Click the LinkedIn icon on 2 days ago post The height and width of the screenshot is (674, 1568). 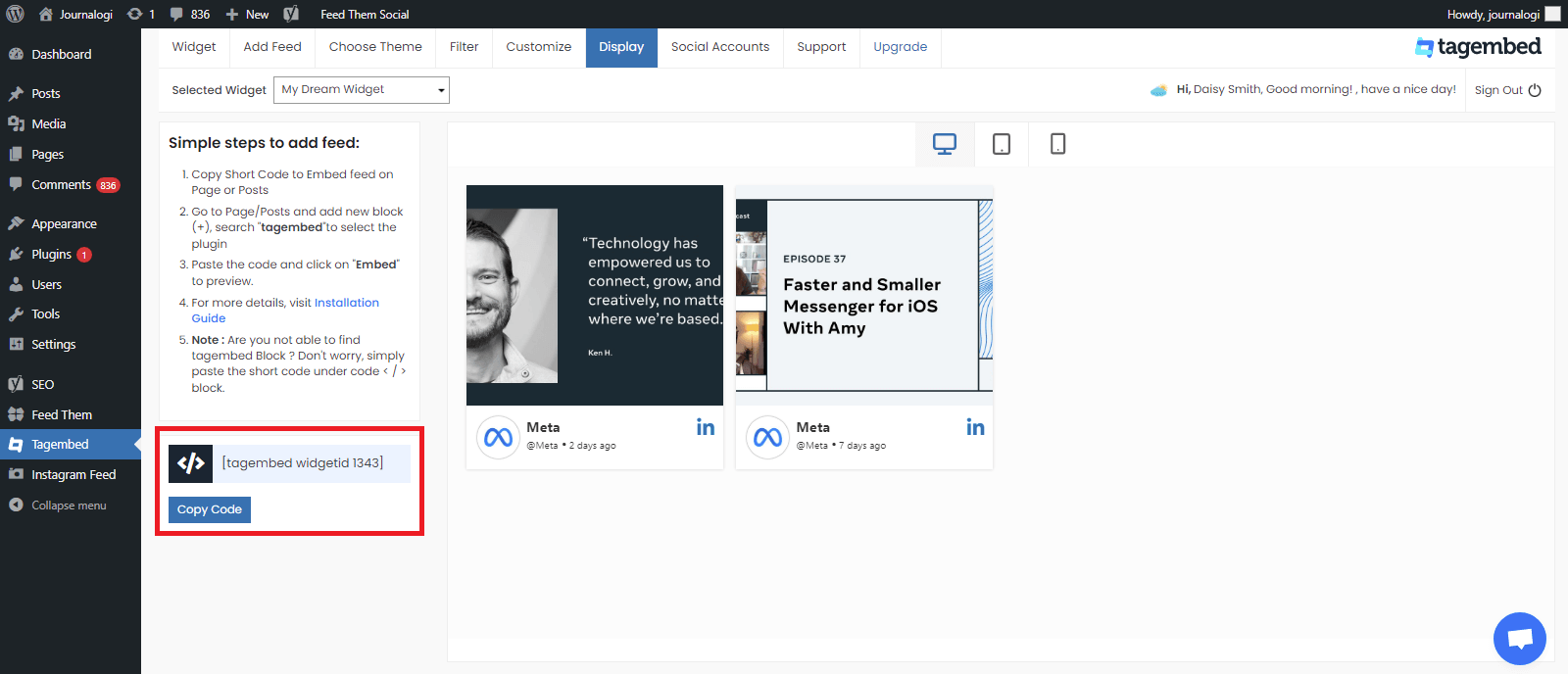[x=706, y=427]
